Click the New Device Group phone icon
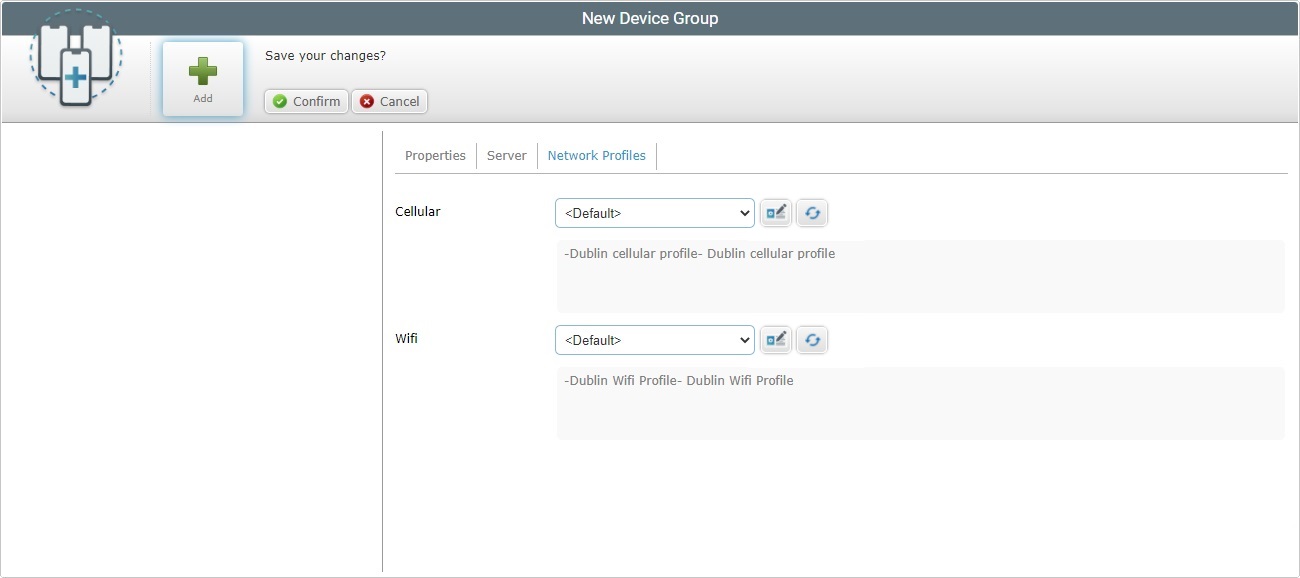The image size is (1300, 578). coord(74,60)
